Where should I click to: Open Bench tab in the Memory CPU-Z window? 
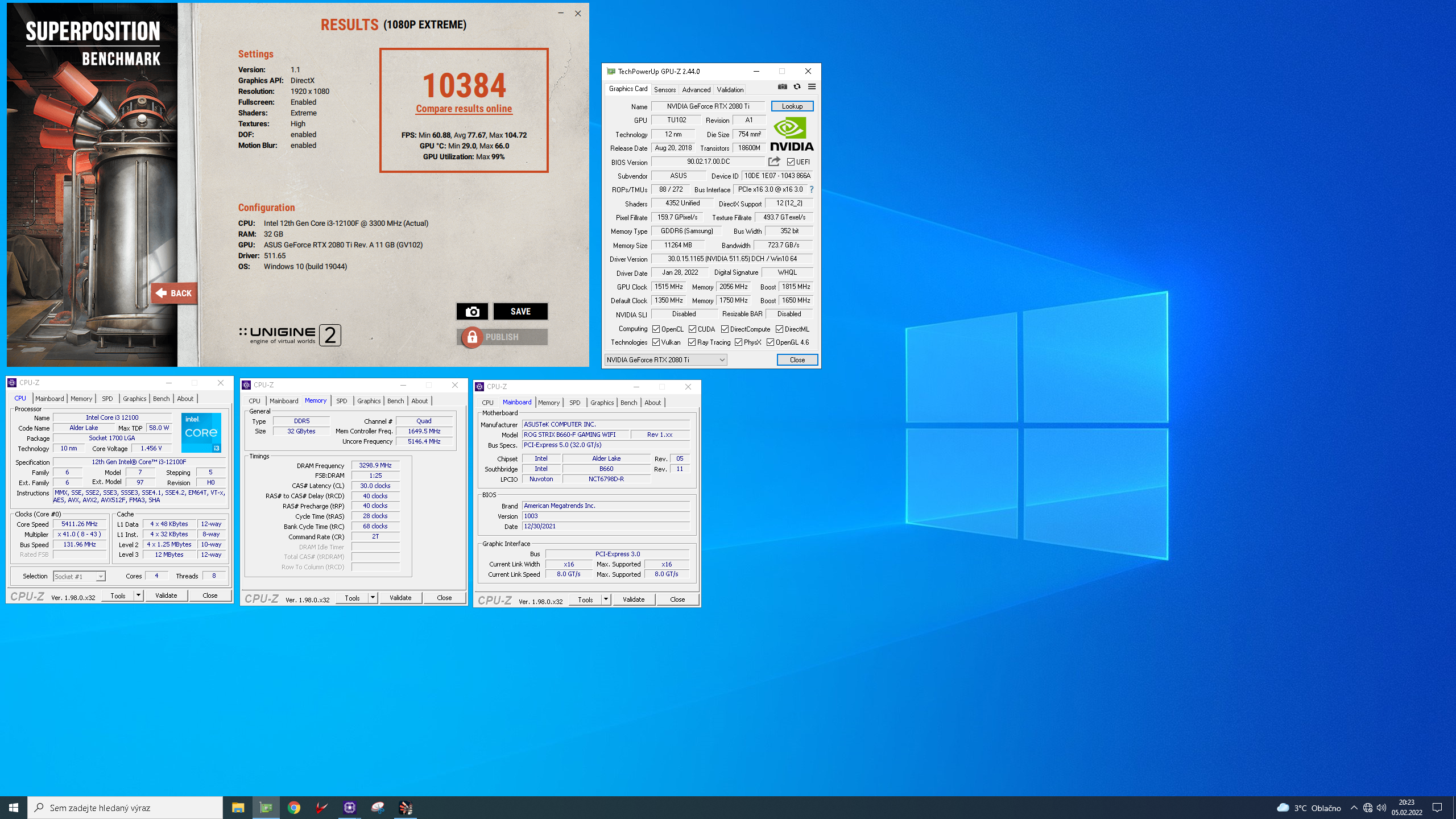point(395,401)
